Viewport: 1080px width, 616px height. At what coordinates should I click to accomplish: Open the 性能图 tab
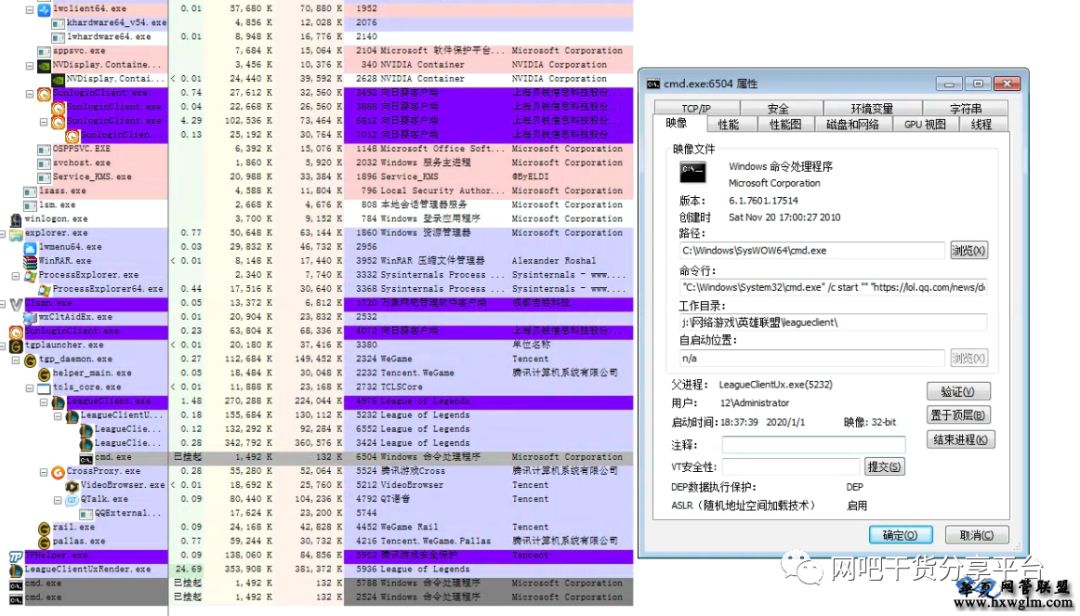786,124
